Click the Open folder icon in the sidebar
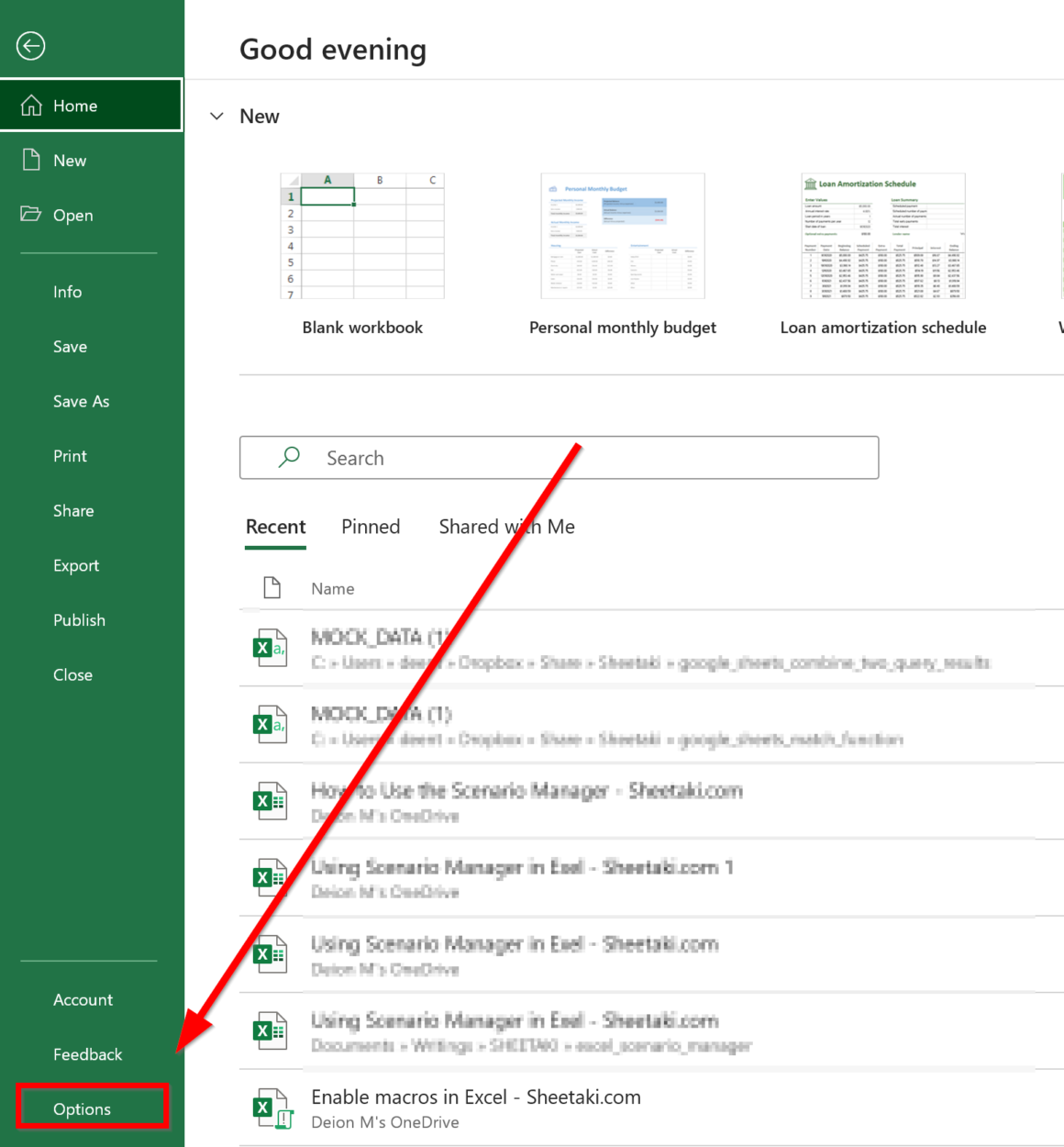The height and width of the screenshot is (1147, 1064). click(x=32, y=215)
